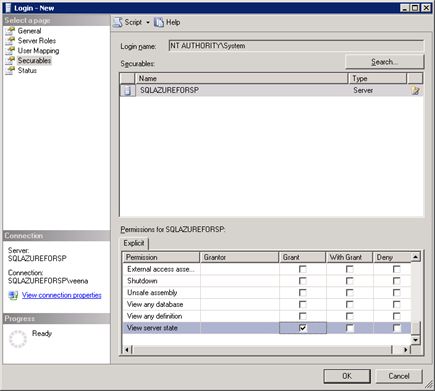
Task: Click the server icon in SQLAZUREFORSP row
Action: (127, 90)
